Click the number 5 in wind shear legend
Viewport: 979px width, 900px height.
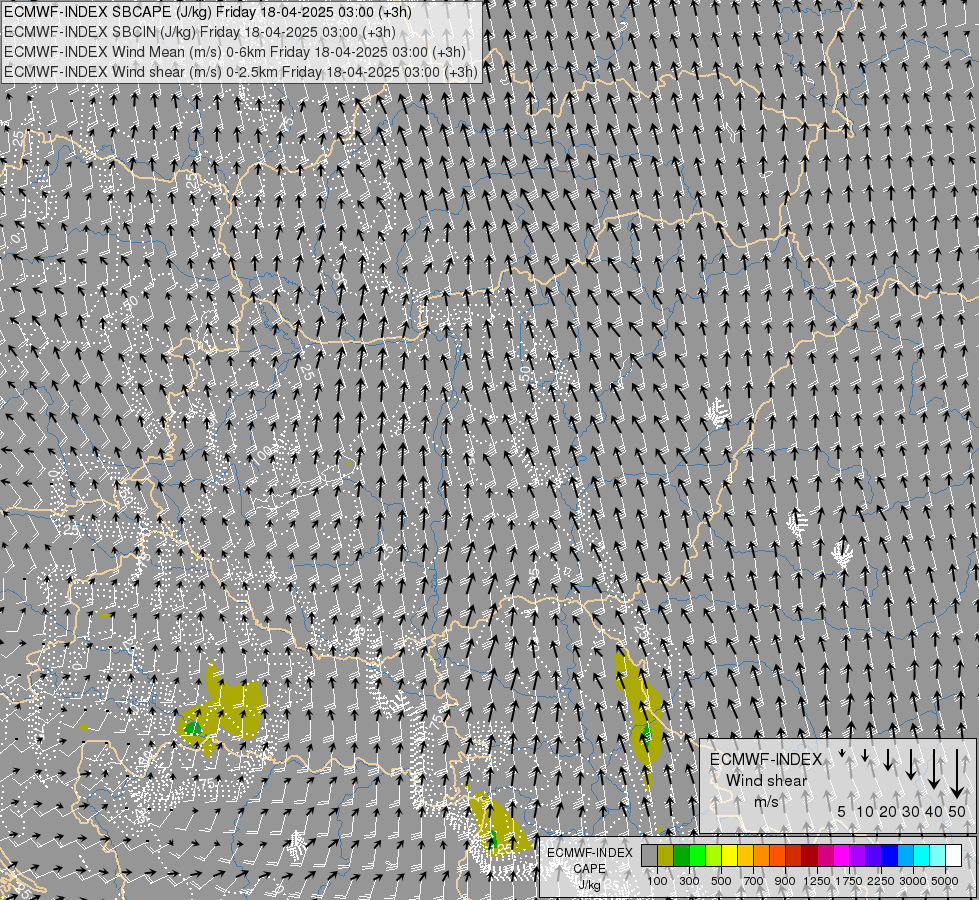842,812
